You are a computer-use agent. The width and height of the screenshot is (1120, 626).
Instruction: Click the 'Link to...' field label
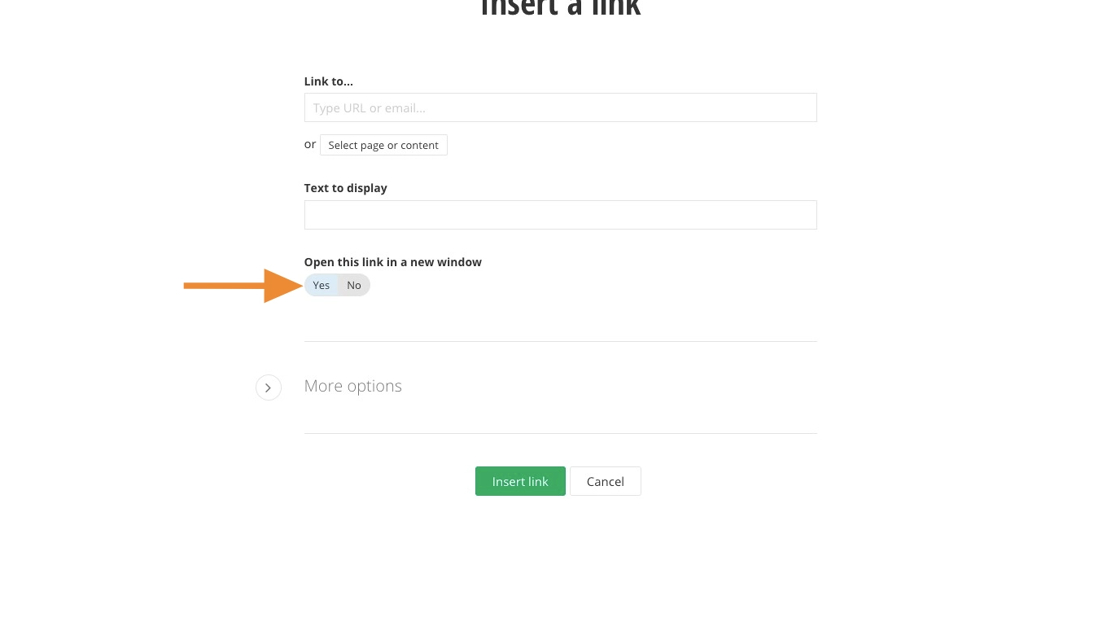tap(328, 81)
